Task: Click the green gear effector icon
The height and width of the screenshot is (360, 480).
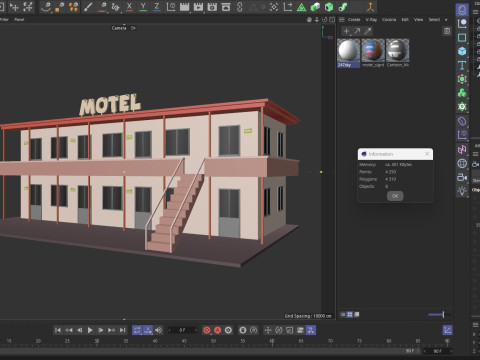Action: [x=462, y=107]
